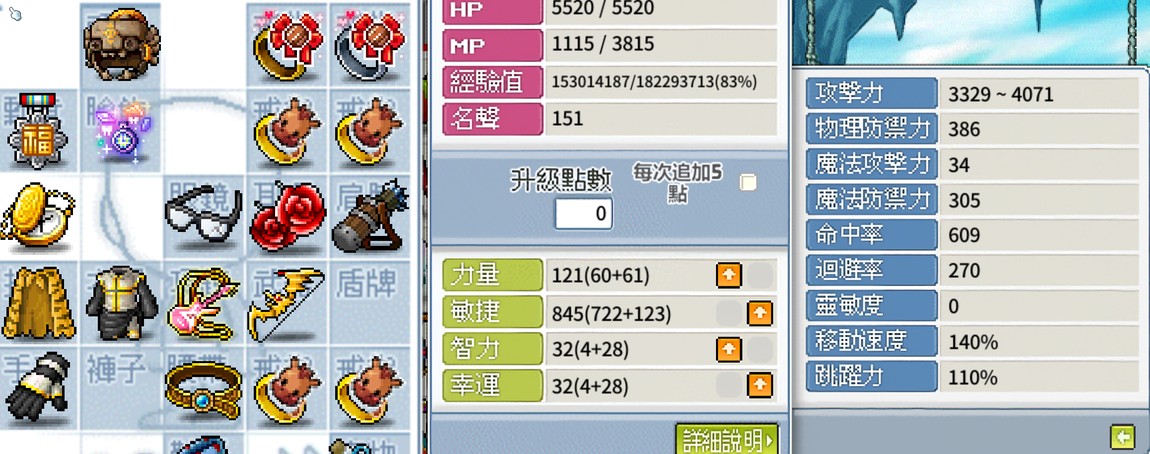Viewport: 1150px width, 454px height.
Task: Select the red rose earrings item
Action: pos(287,215)
